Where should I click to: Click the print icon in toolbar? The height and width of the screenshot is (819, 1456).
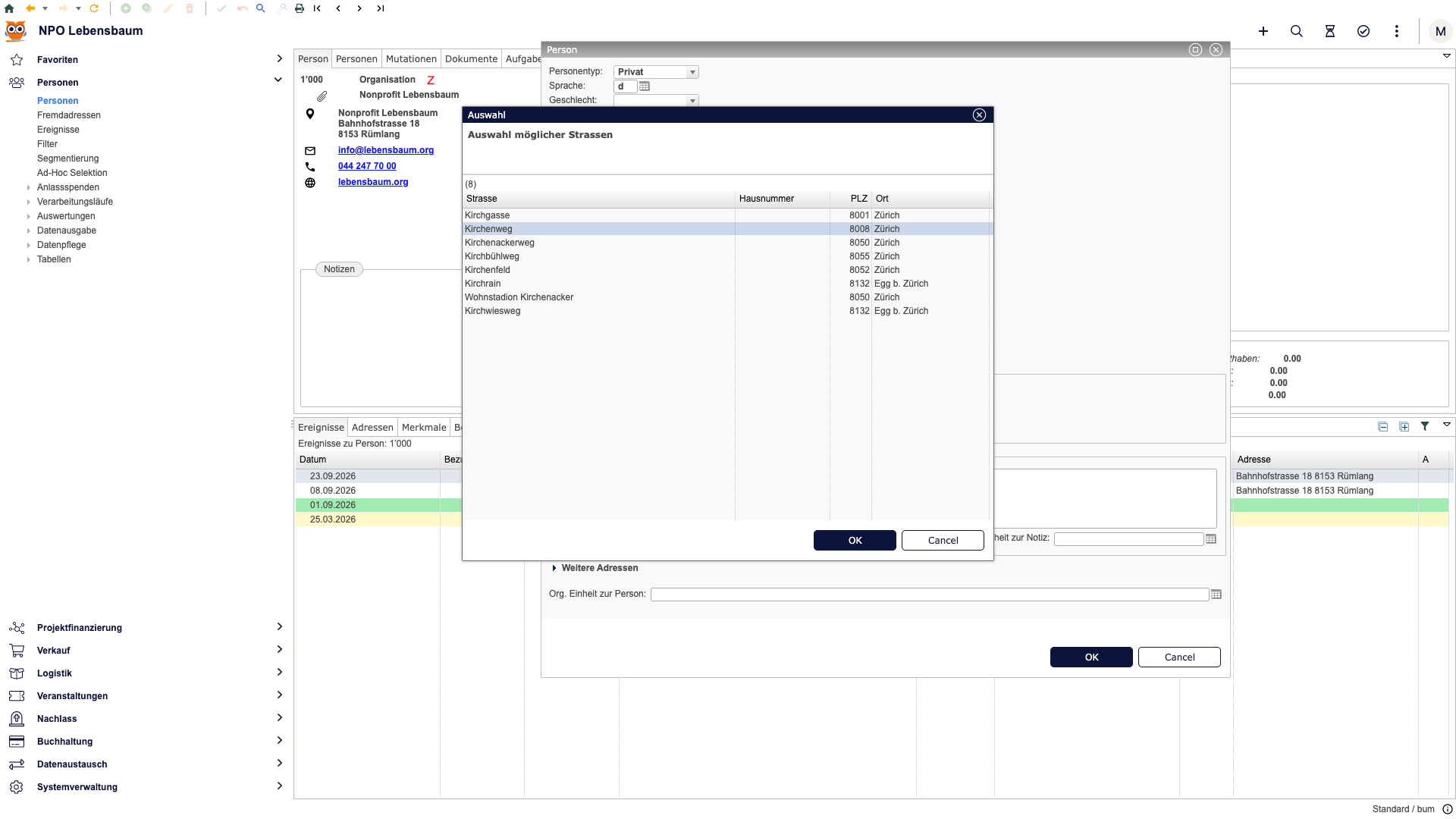300,8
